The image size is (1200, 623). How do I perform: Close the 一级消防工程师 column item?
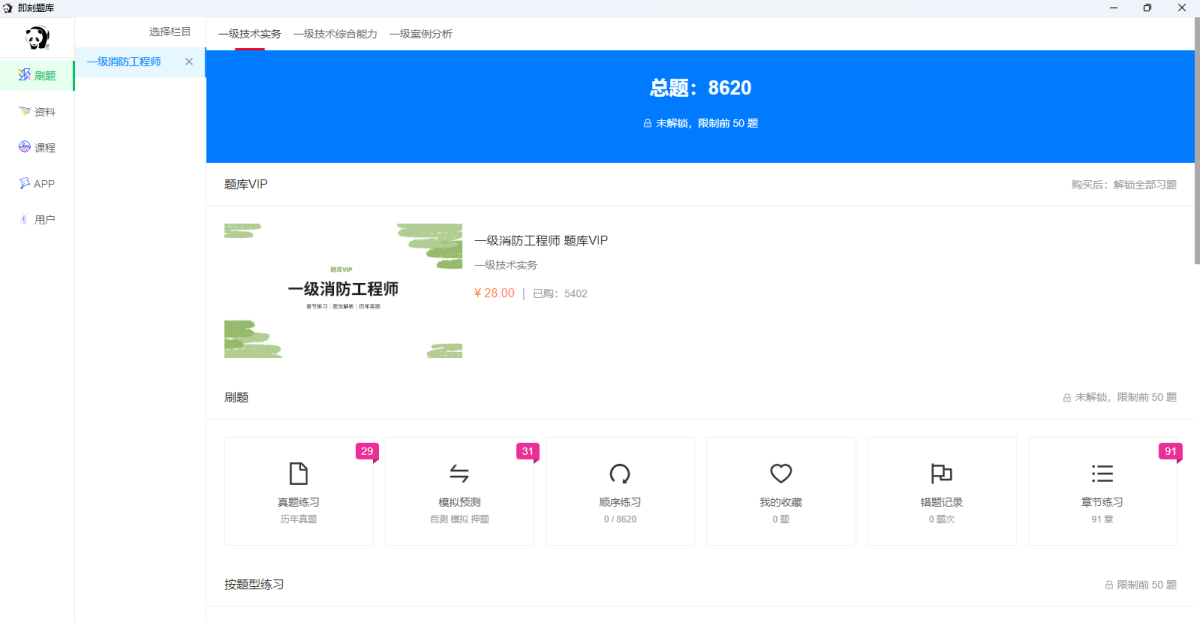click(x=189, y=62)
